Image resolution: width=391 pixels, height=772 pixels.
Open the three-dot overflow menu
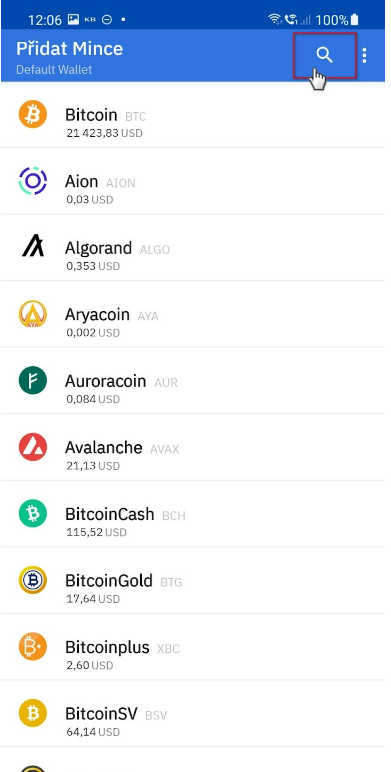(364, 56)
